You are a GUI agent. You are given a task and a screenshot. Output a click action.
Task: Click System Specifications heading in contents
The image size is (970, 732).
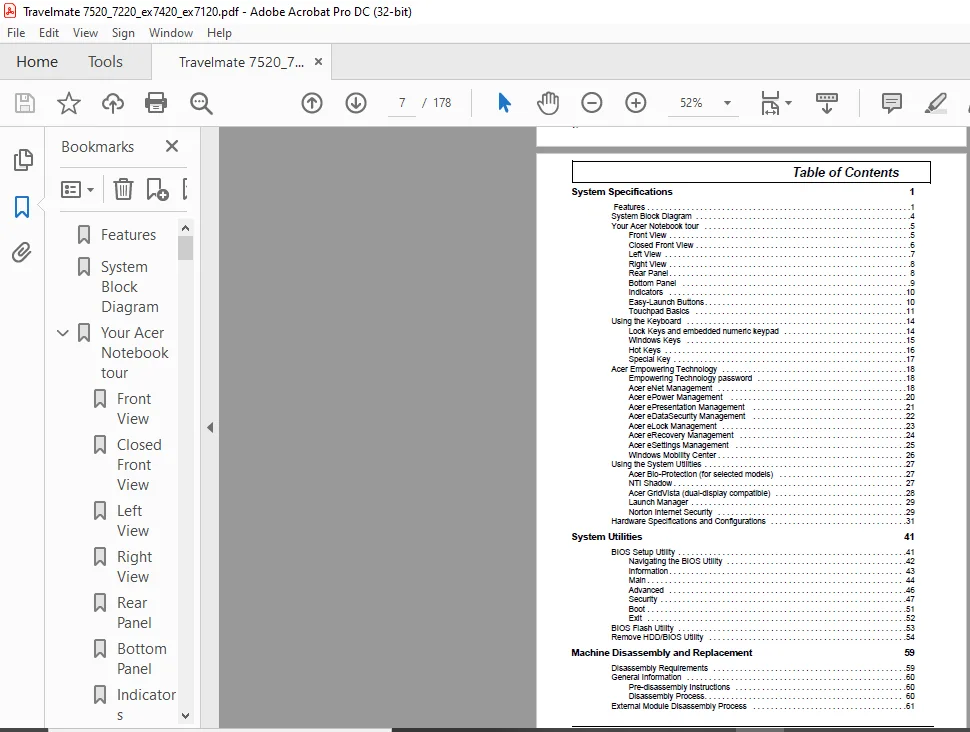tap(622, 192)
